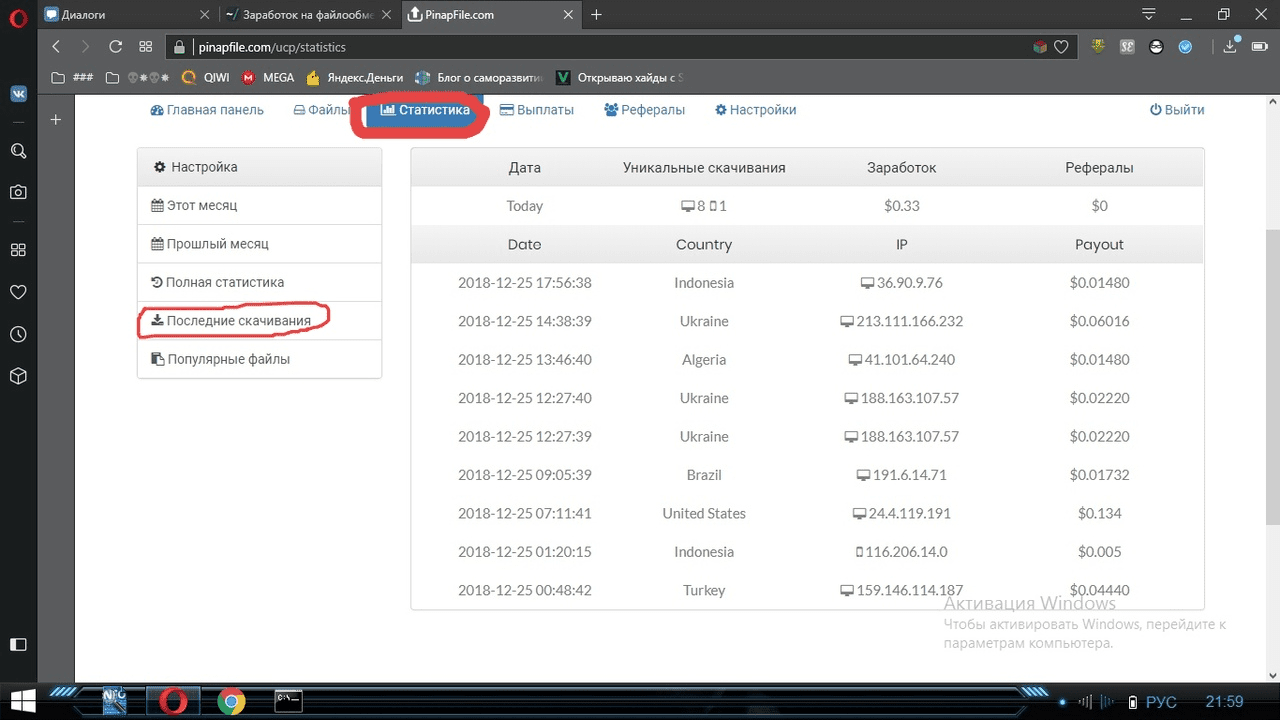Screen dimensions: 1280x720
Task: Open the ### bookmarks folder
Action: 74,77
